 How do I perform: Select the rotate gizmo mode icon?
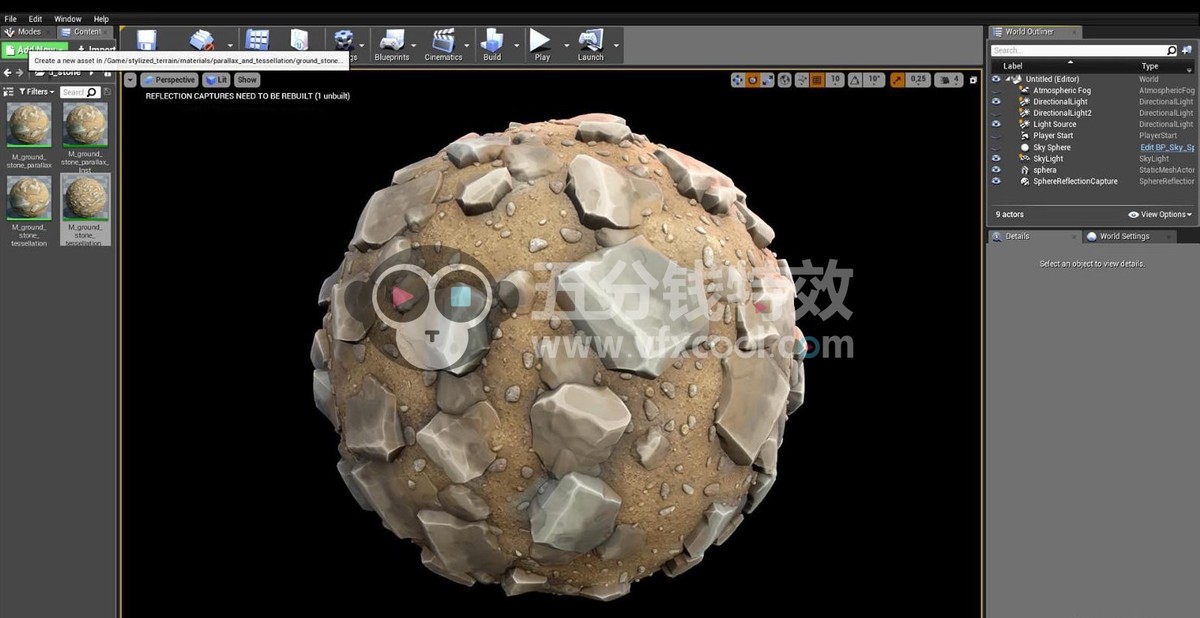(x=753, y=80)
